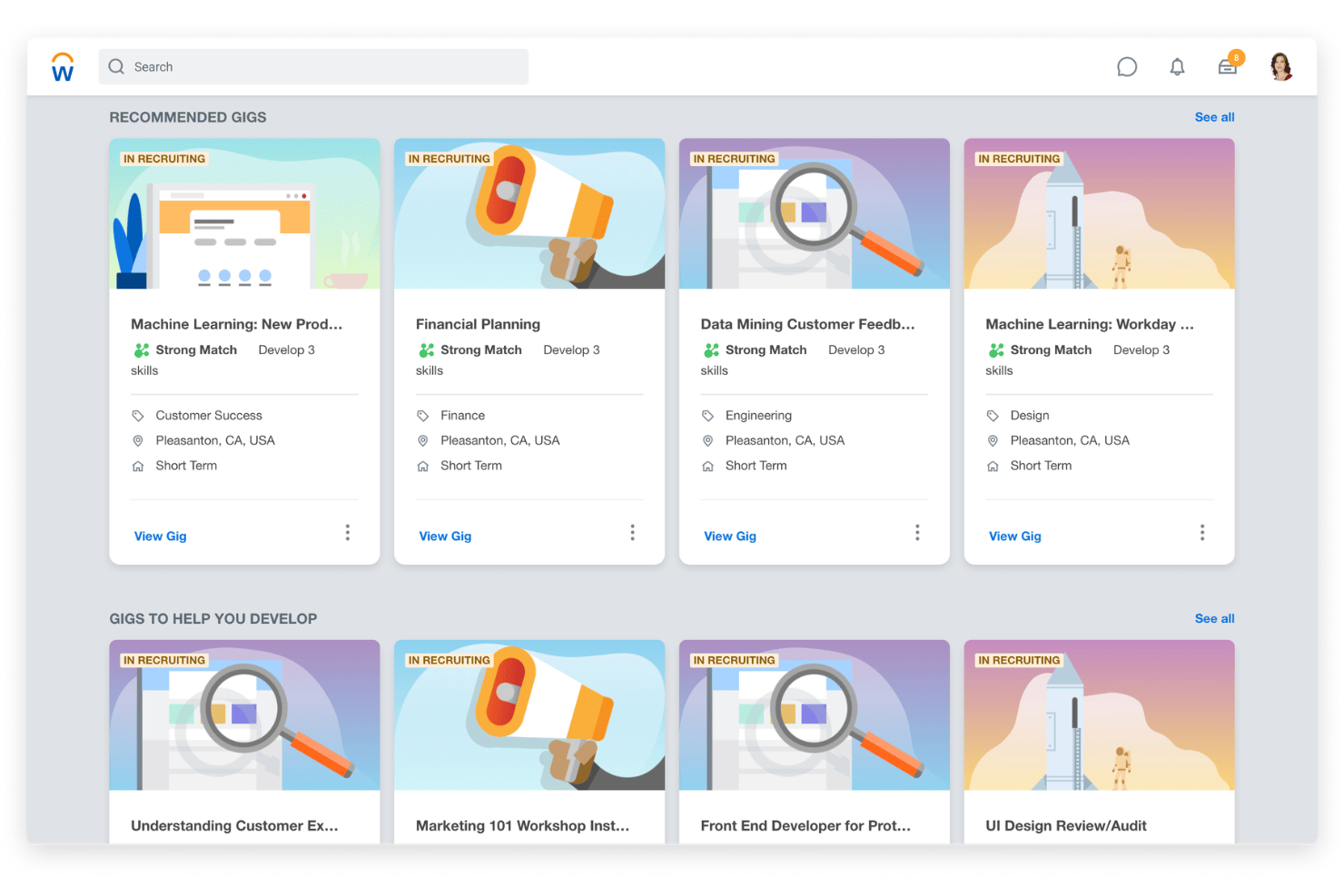View Gig for Machine Learning: Workday

(x=1015, y=537)
